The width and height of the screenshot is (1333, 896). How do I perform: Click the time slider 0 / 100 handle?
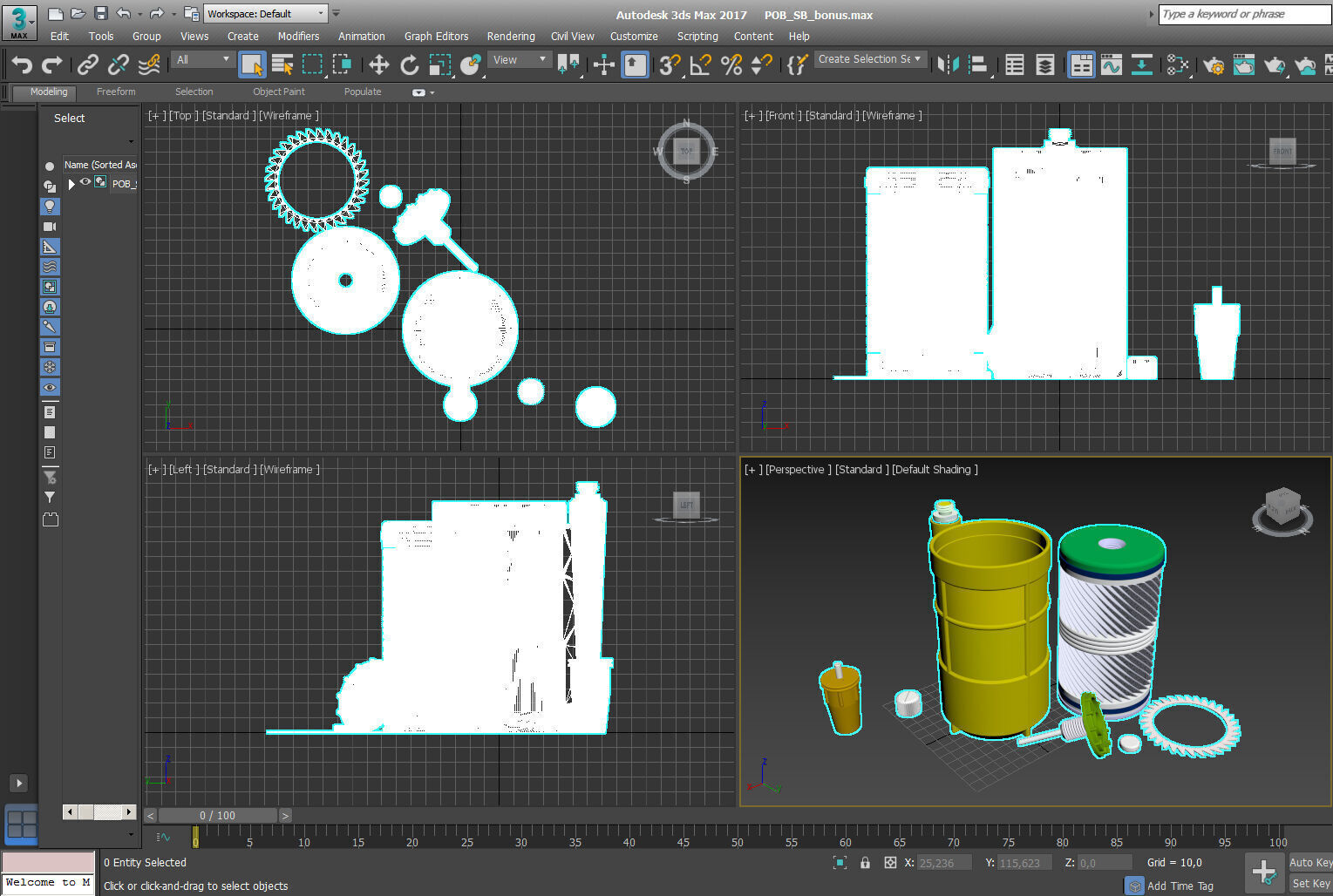[217, 816]
